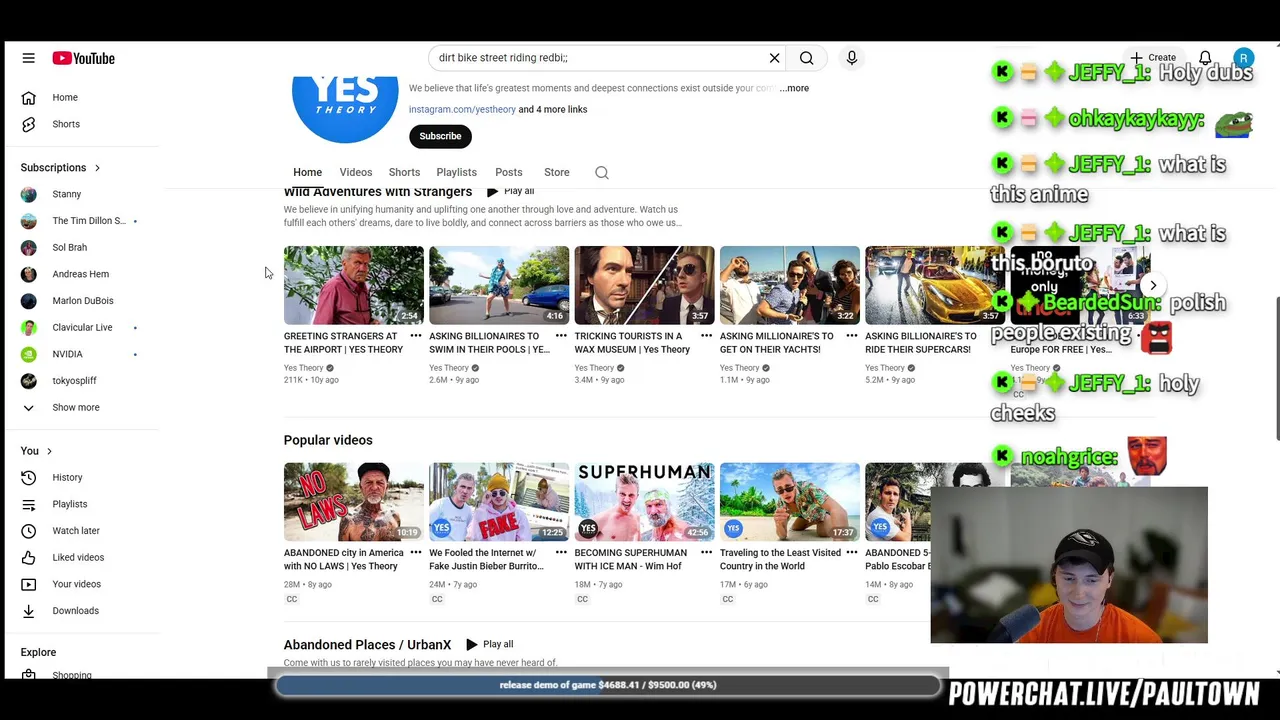
Task: Open options for Asking Billionaires Swim video
Action: pos(561,336)
